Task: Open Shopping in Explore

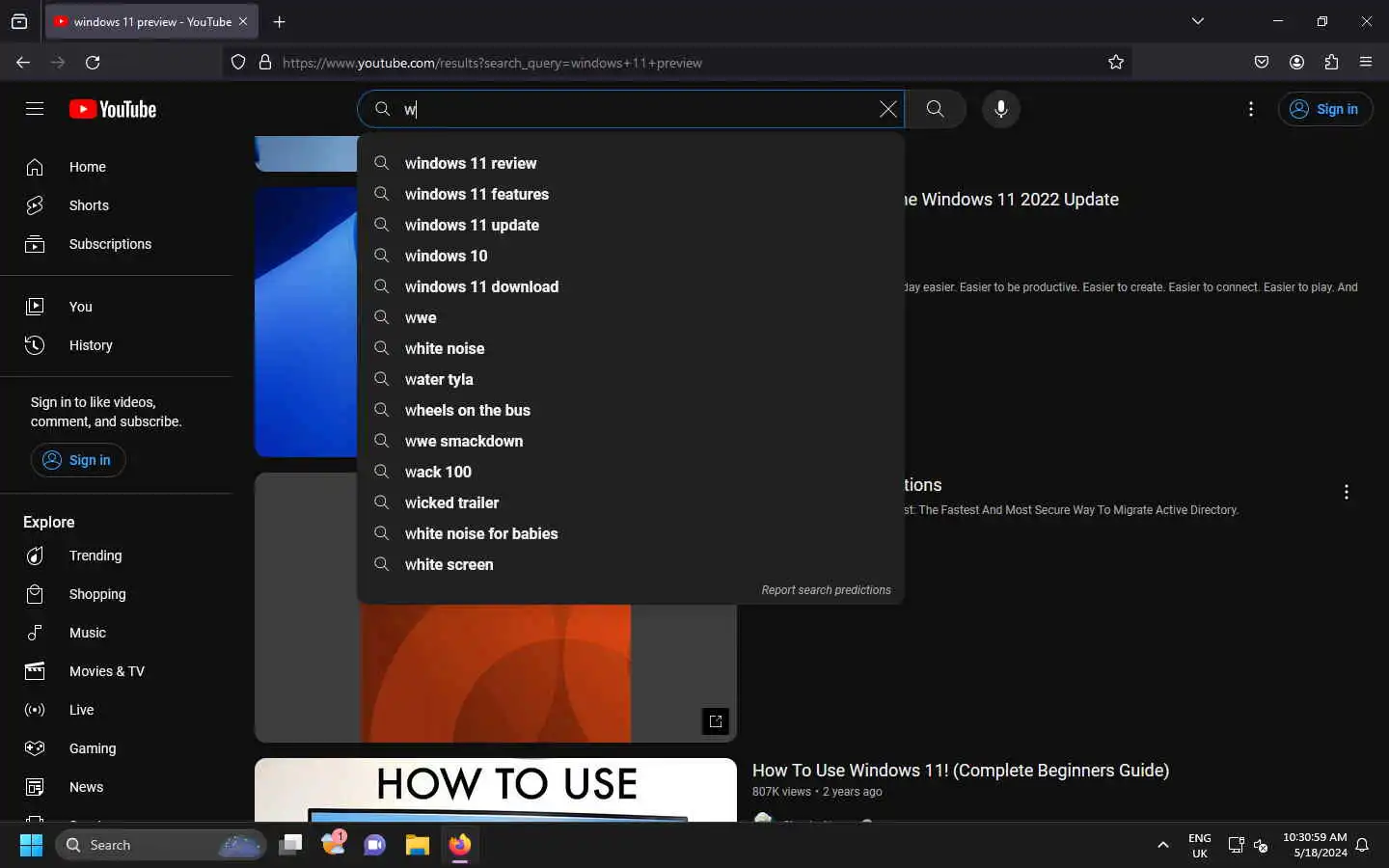Action: [x=116, y=594]
